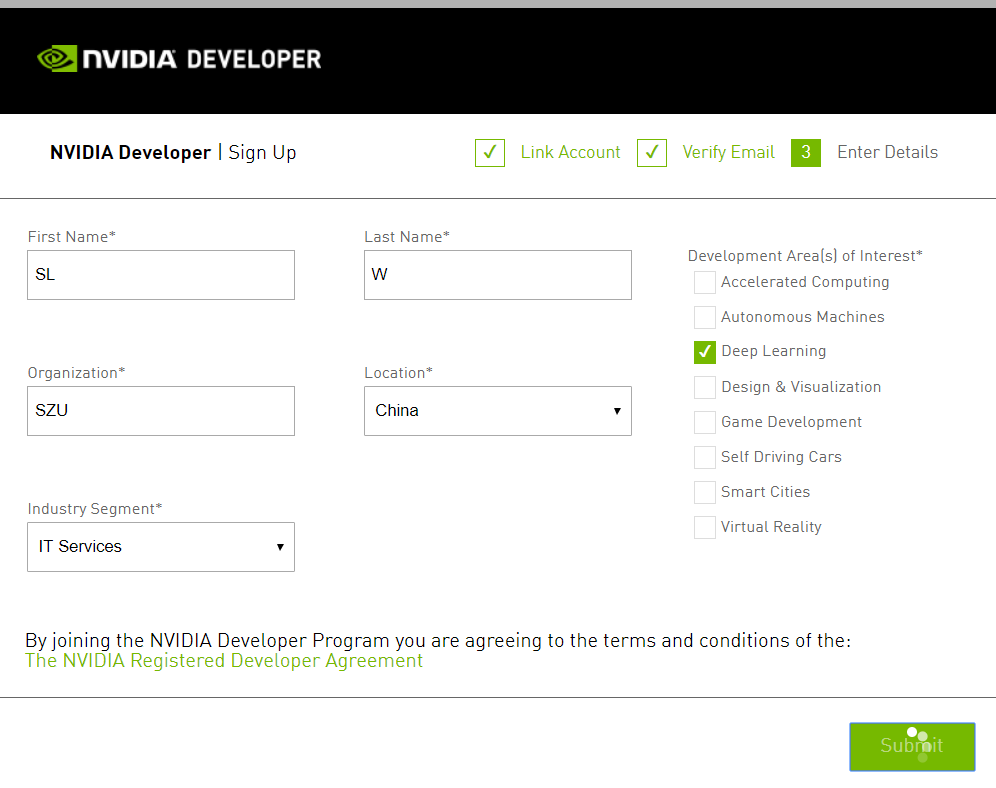Check the Virtual Reality checkbox
Image resolution: width=996 pixels, height=788 pixels.
(x=704, y=527)
